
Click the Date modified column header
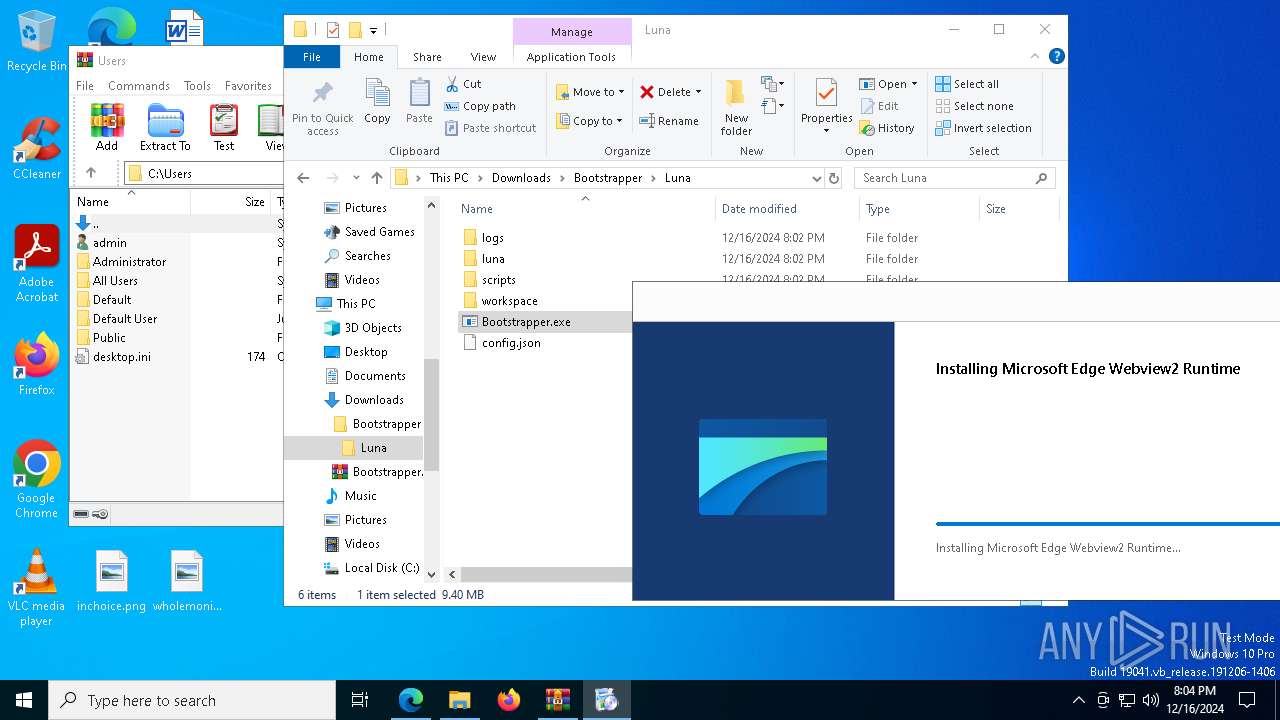[x=787, y=209]
